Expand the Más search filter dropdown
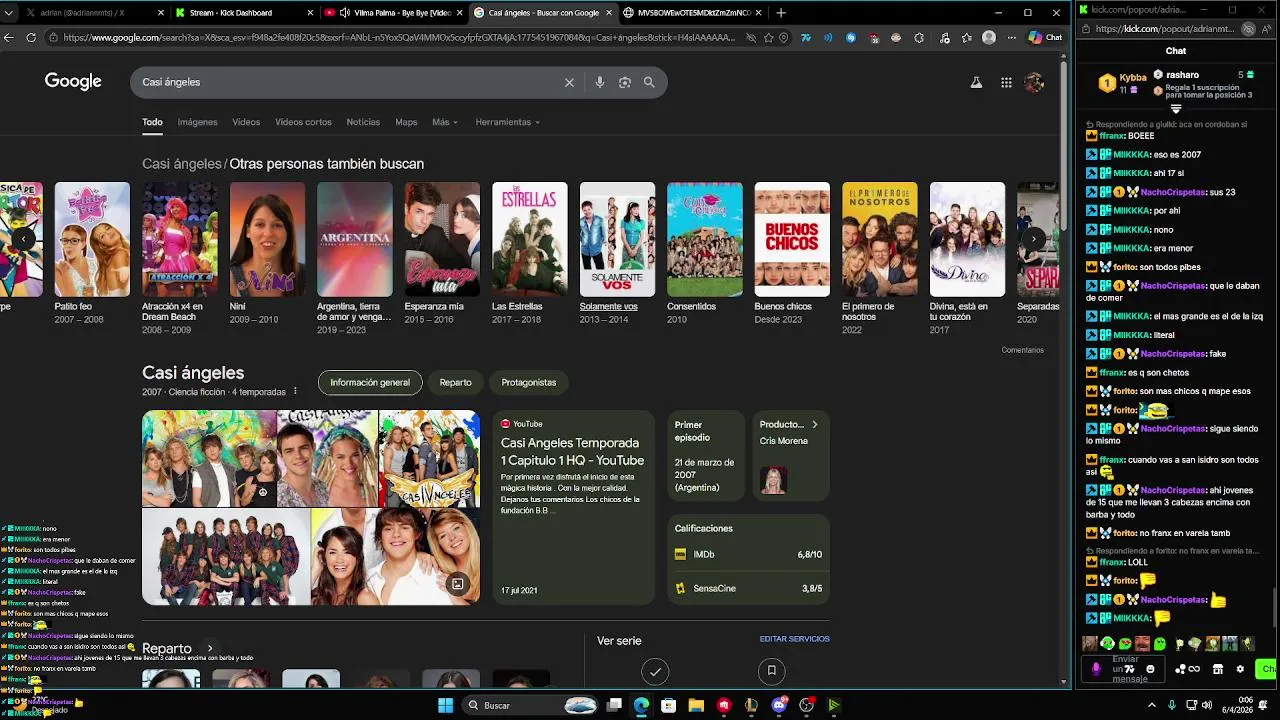 point(445,122)
